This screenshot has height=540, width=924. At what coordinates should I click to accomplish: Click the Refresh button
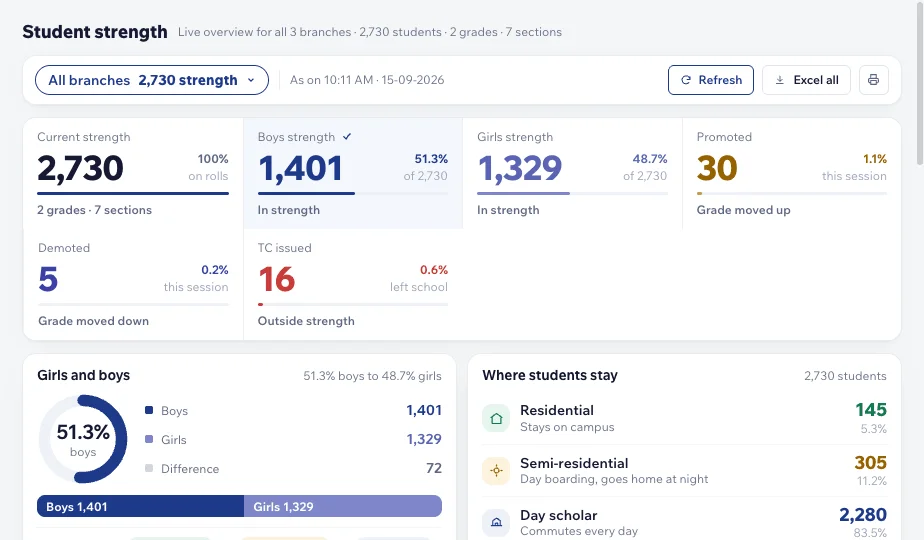coord(711,80)
